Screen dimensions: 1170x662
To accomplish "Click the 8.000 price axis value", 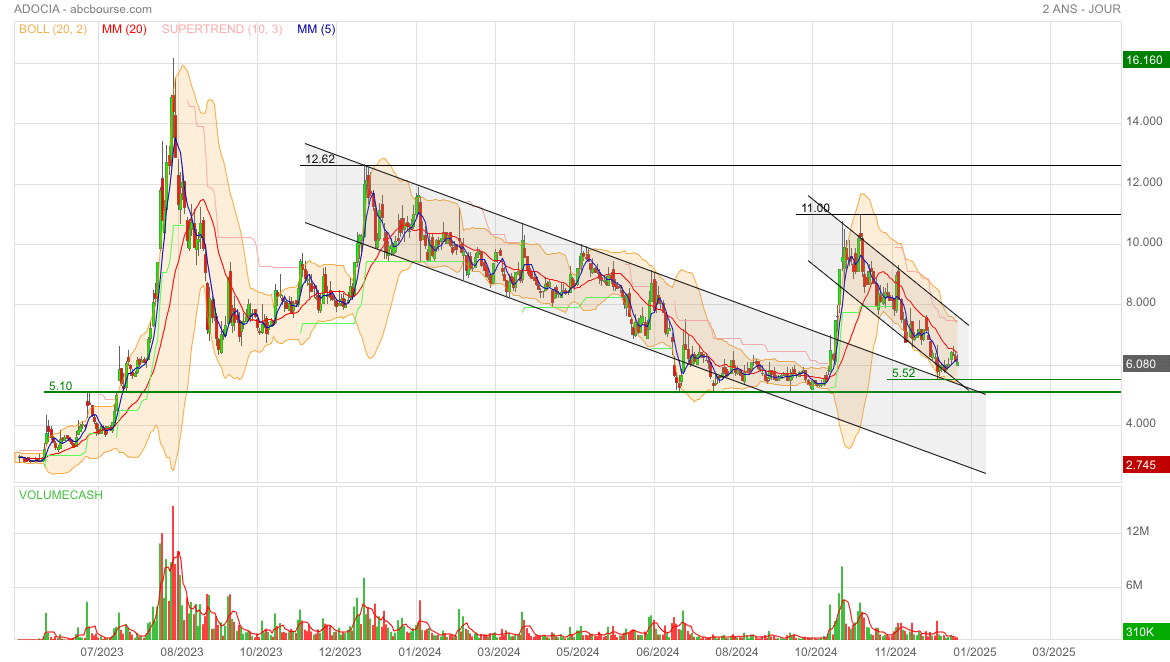I will click(x=1141, y=302).
